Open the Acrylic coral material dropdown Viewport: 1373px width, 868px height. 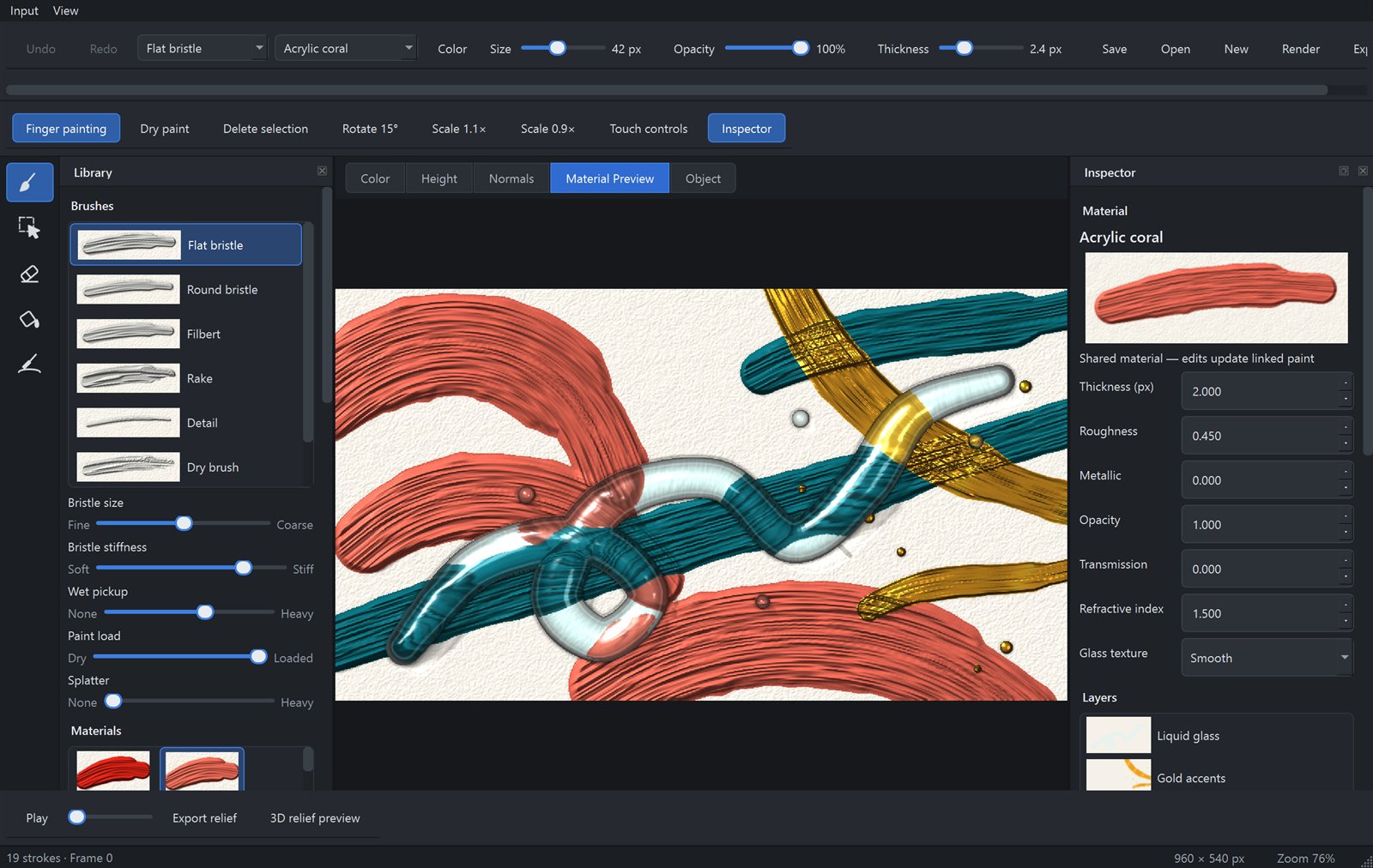[346, 48]
